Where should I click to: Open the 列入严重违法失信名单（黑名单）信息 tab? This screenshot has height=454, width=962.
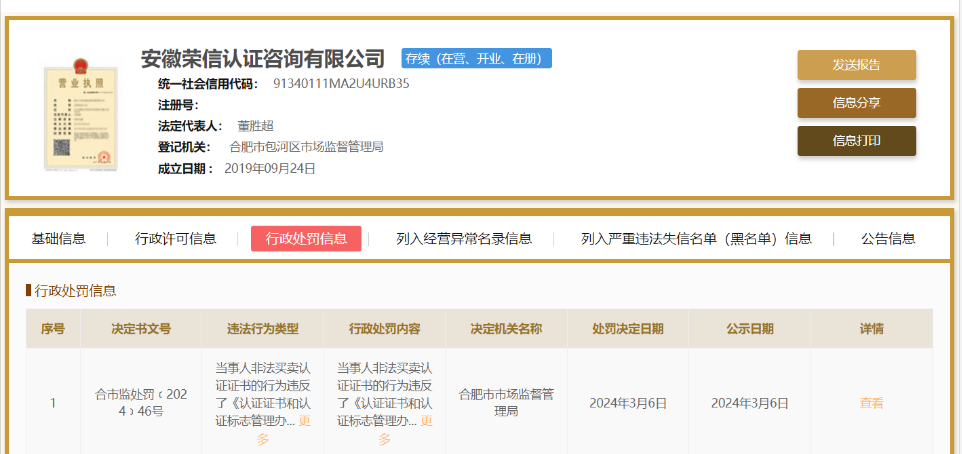tap(696, 239)
